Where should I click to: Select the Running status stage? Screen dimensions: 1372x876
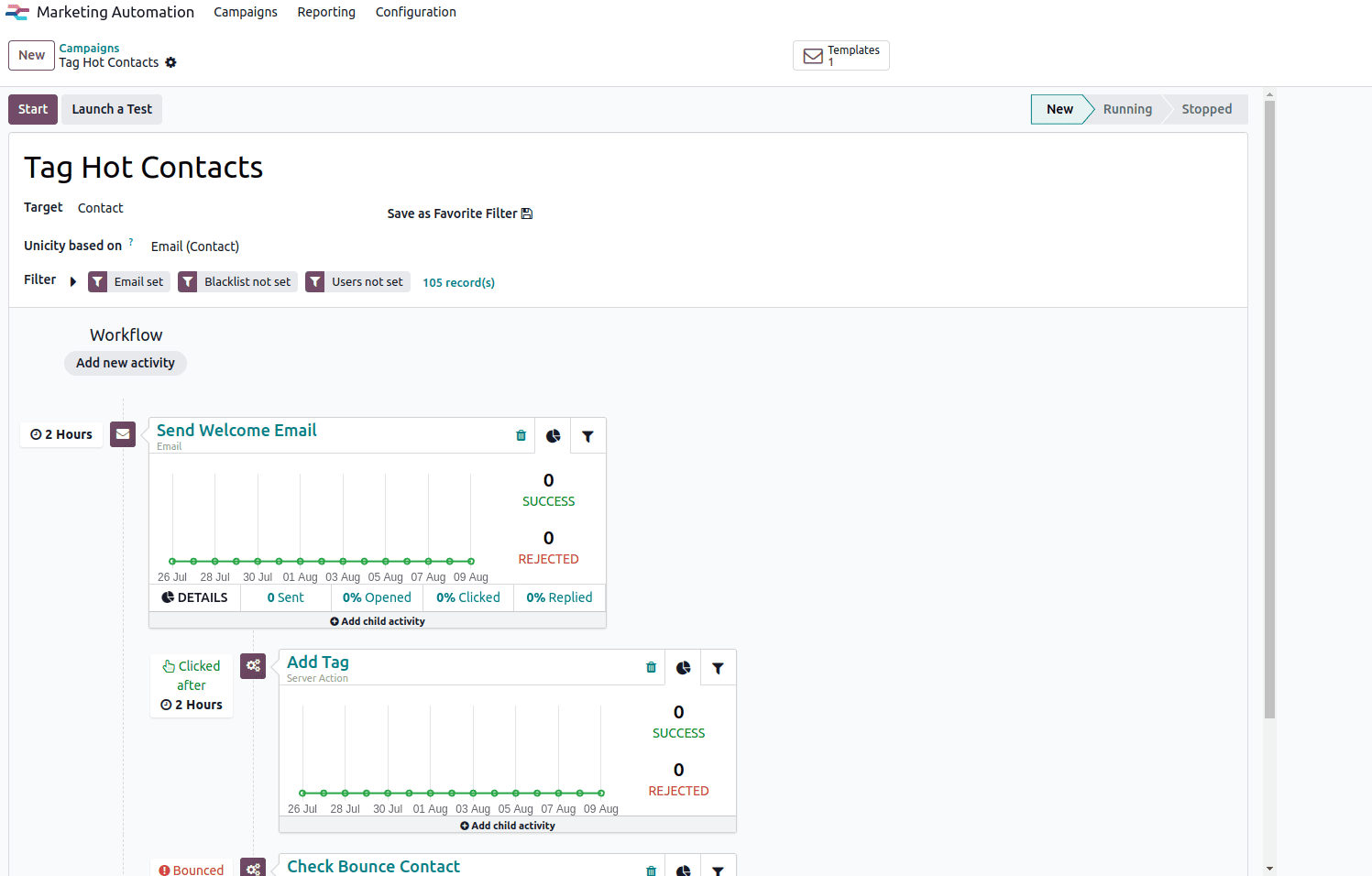1127,109
